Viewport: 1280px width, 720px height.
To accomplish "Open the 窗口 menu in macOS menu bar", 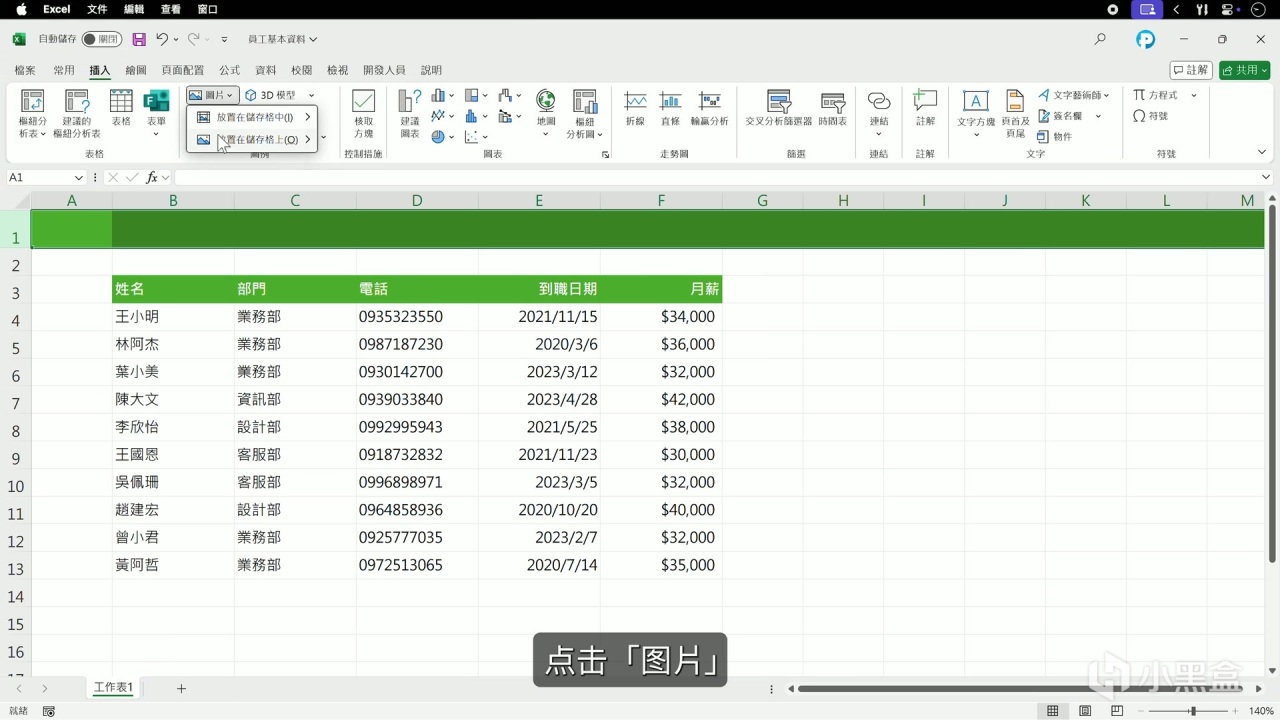I will [x=208, y=9].
